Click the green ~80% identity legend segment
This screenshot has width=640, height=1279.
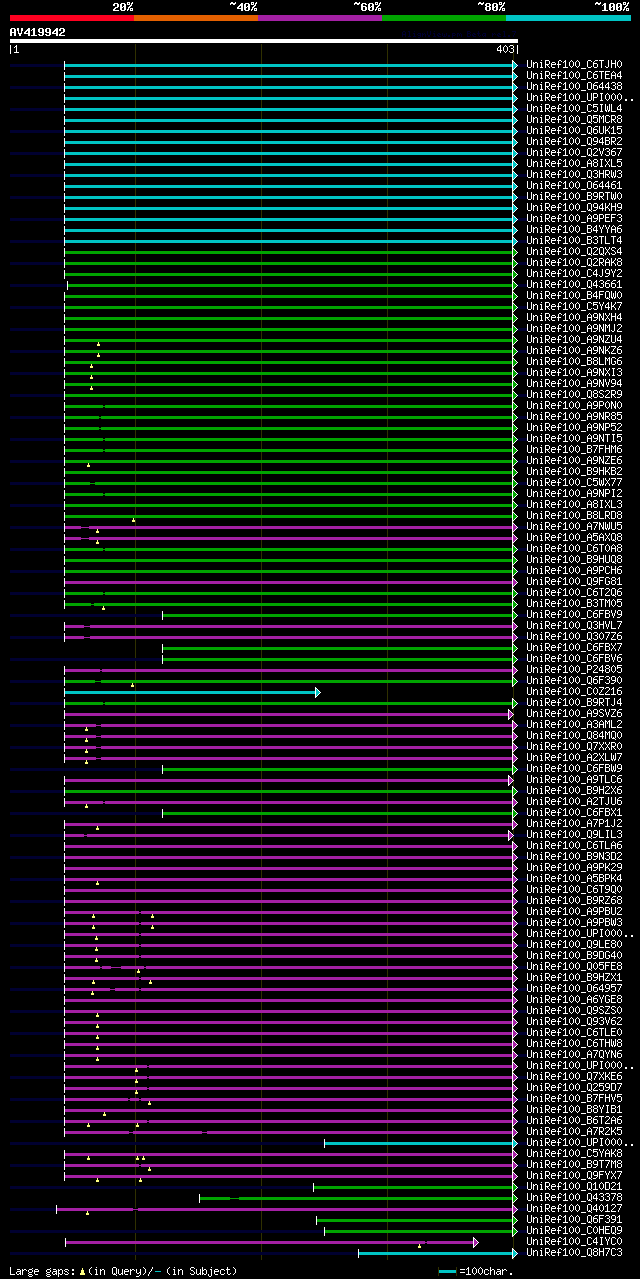444,17
